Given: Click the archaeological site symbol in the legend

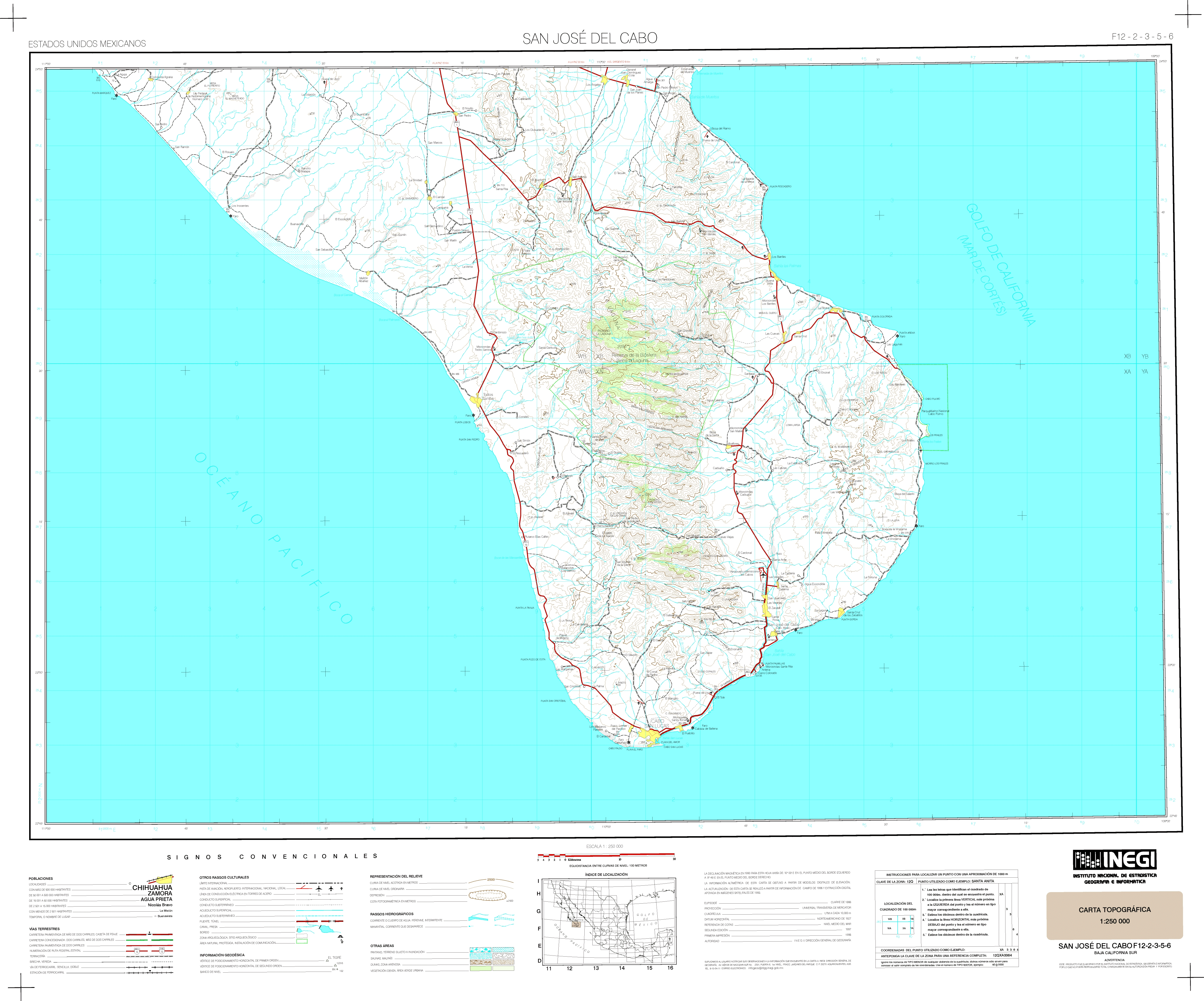Looking at the screenshot, I should tap(341, 936).
